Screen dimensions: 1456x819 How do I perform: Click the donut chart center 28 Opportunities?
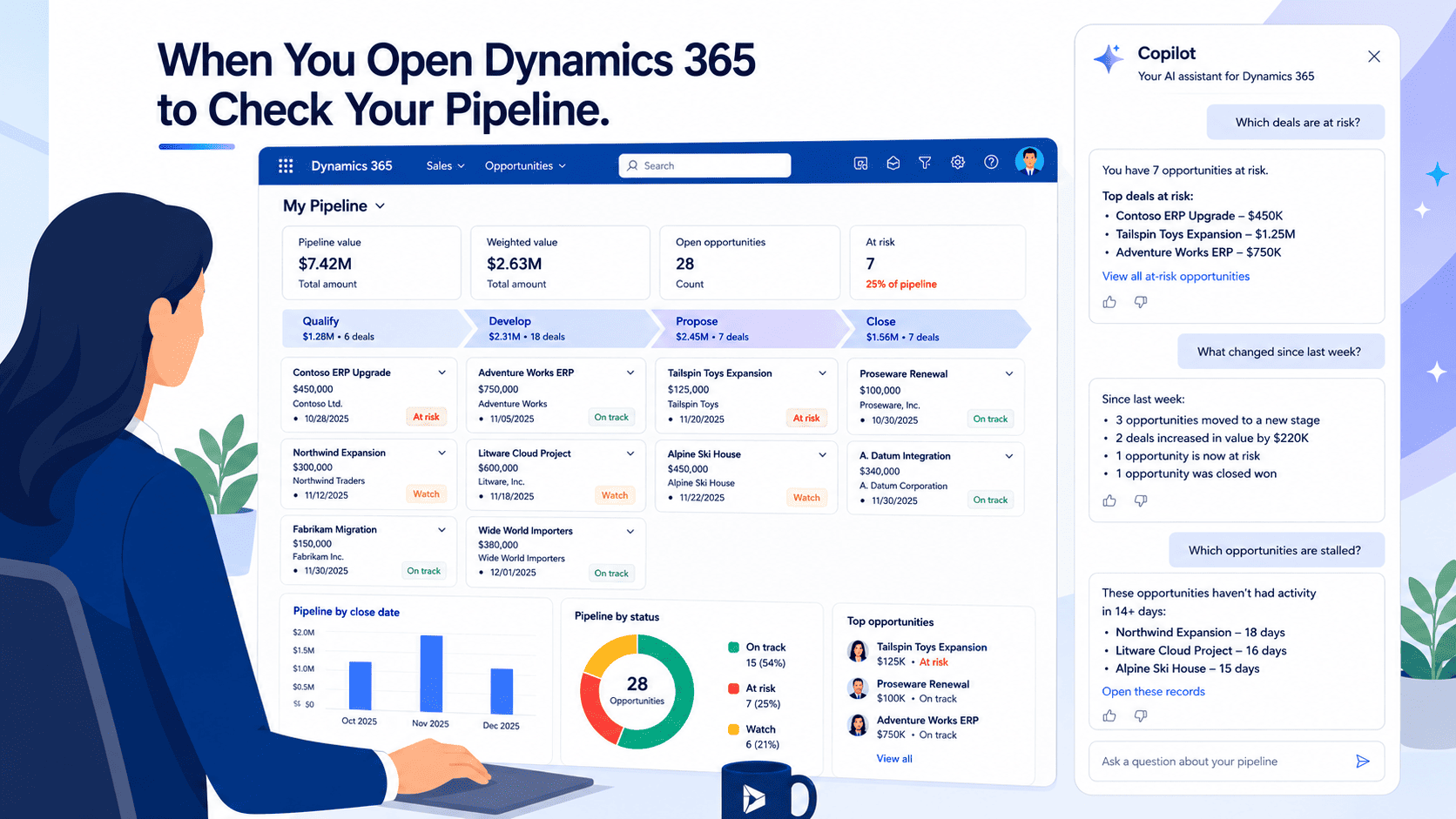pyautogui.click(x=637, y=691)
